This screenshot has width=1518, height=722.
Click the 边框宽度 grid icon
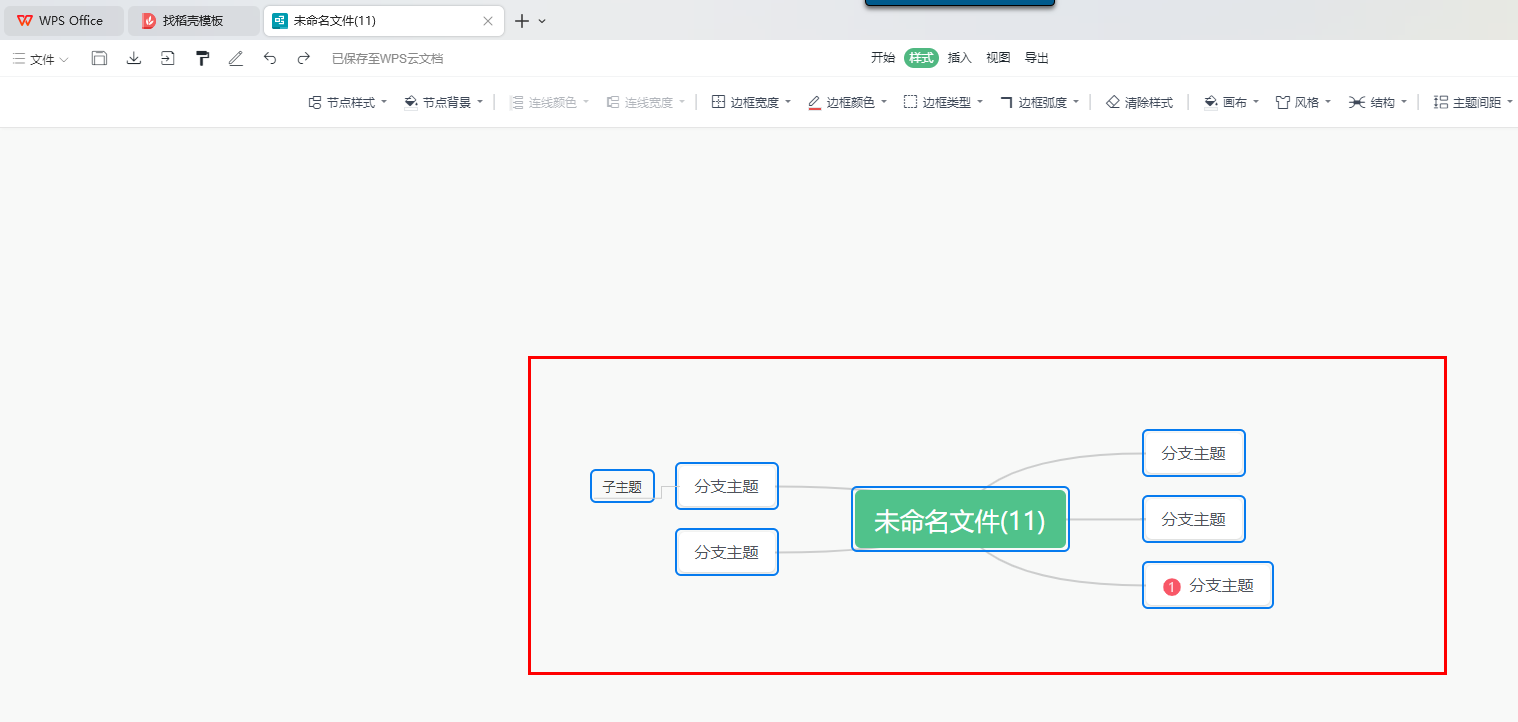(718, 102)
